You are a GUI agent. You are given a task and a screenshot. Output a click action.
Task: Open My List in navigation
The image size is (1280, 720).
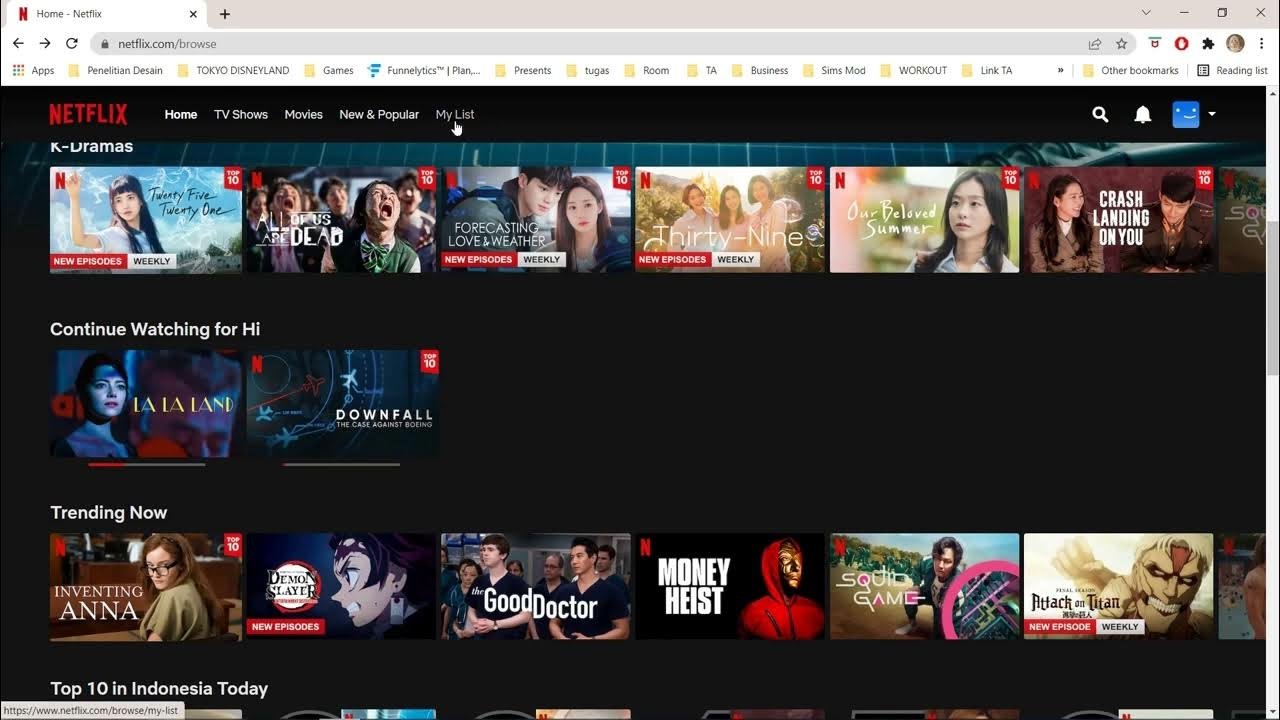coord(455,115)
